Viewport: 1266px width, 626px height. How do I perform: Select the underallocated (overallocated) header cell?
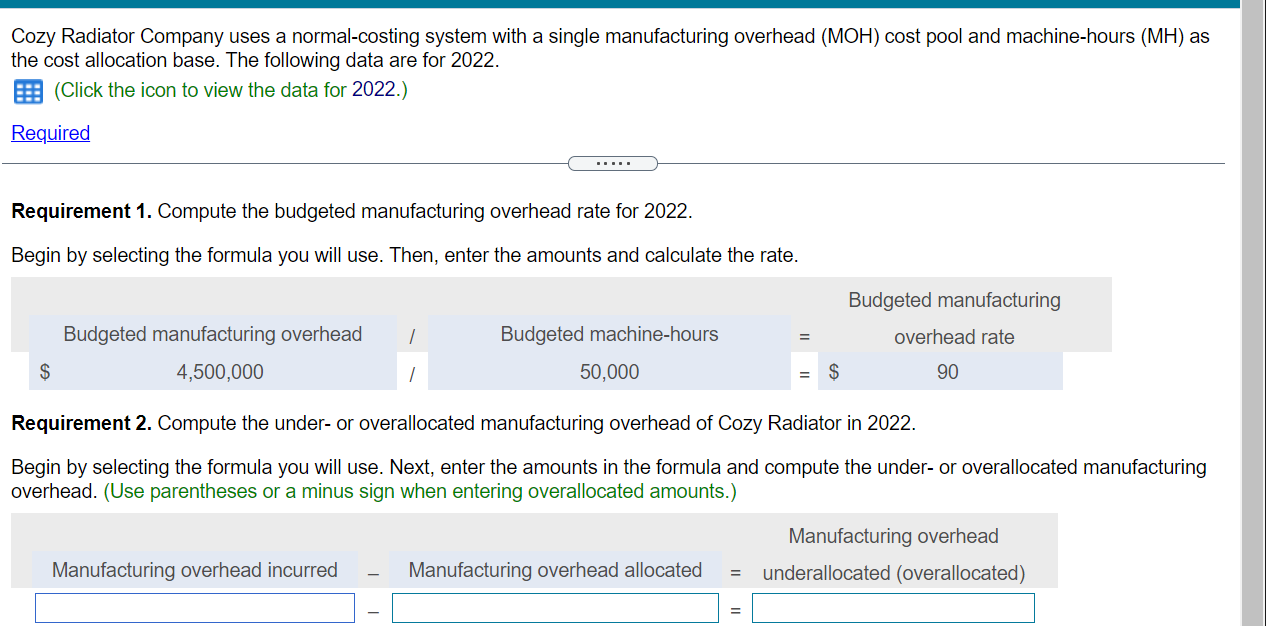[x=892, y=555]
